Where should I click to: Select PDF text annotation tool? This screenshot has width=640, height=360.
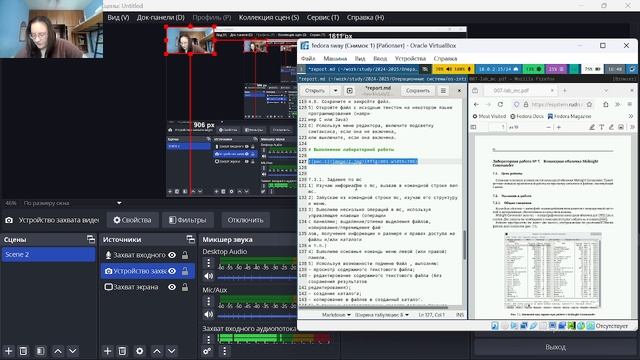(x=602, y=127)
